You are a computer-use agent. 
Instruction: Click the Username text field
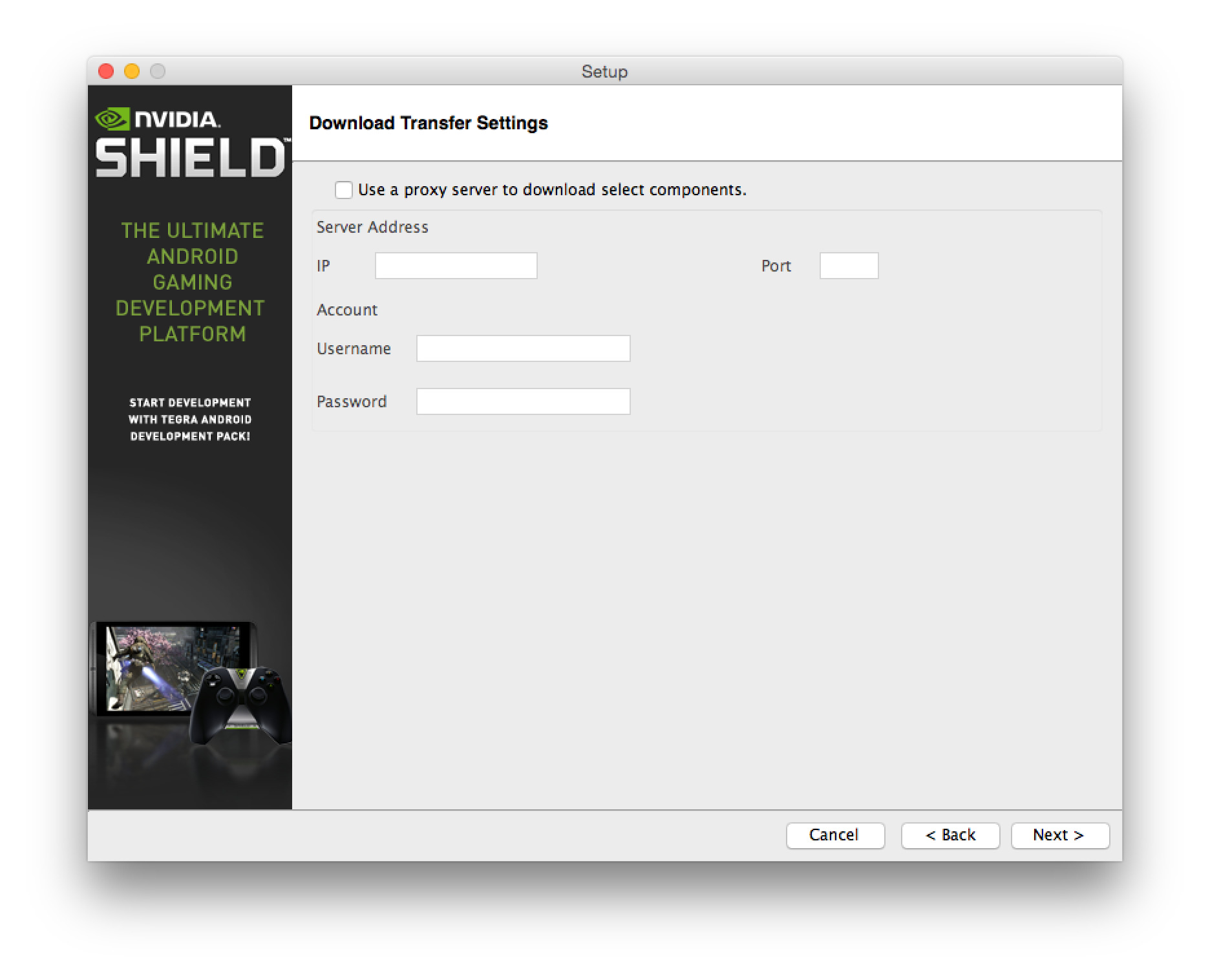[x=524, y=348]
